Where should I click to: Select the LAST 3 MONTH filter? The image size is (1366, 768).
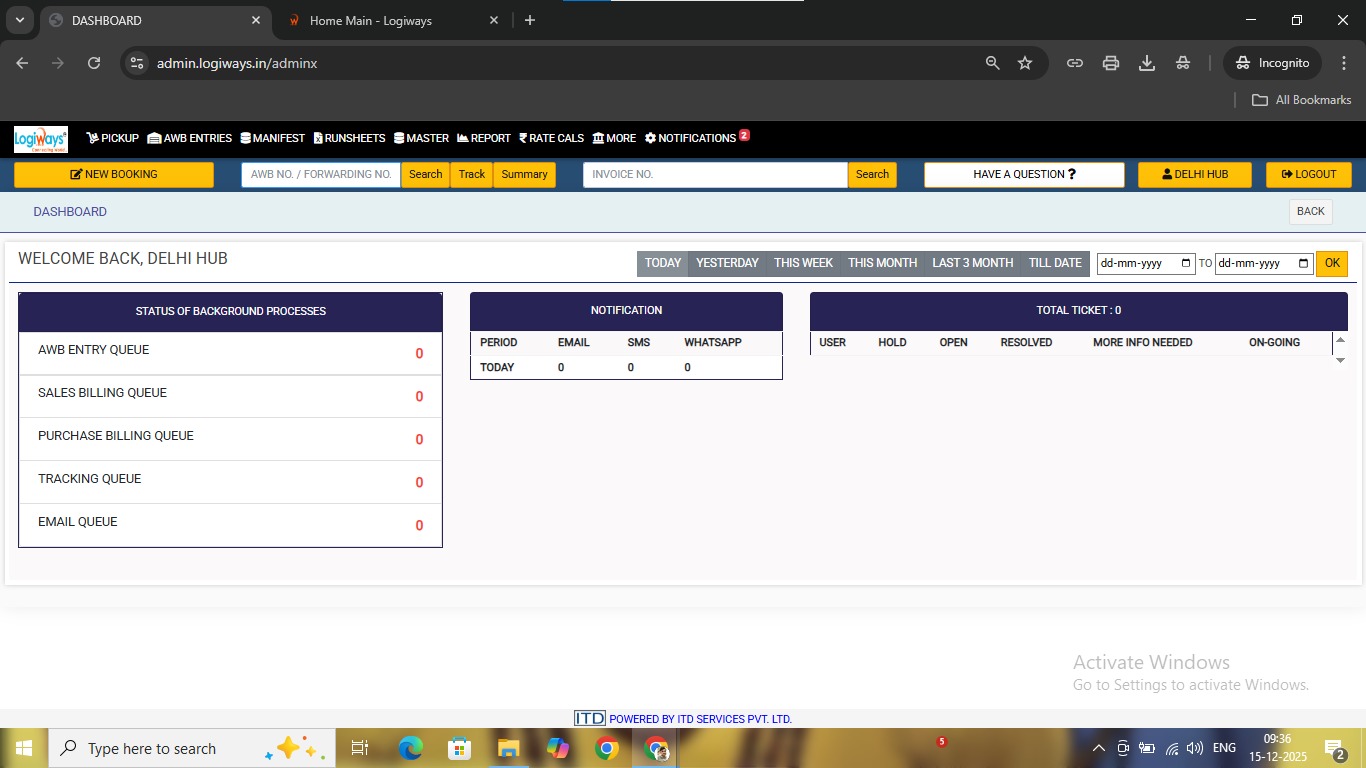click(x=972, y=263)
